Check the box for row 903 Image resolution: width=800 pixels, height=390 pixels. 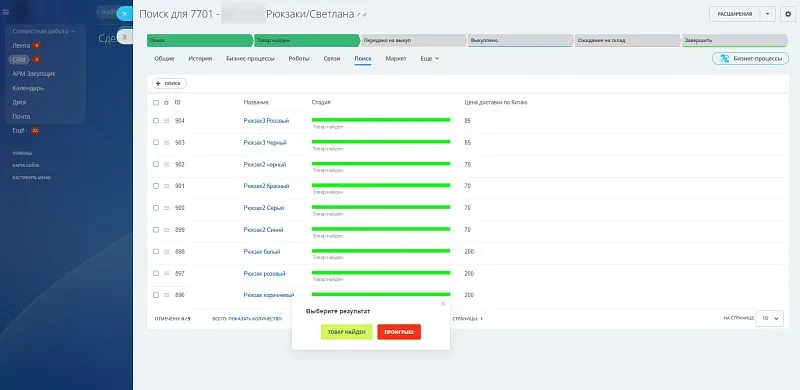tap(156, 142)
